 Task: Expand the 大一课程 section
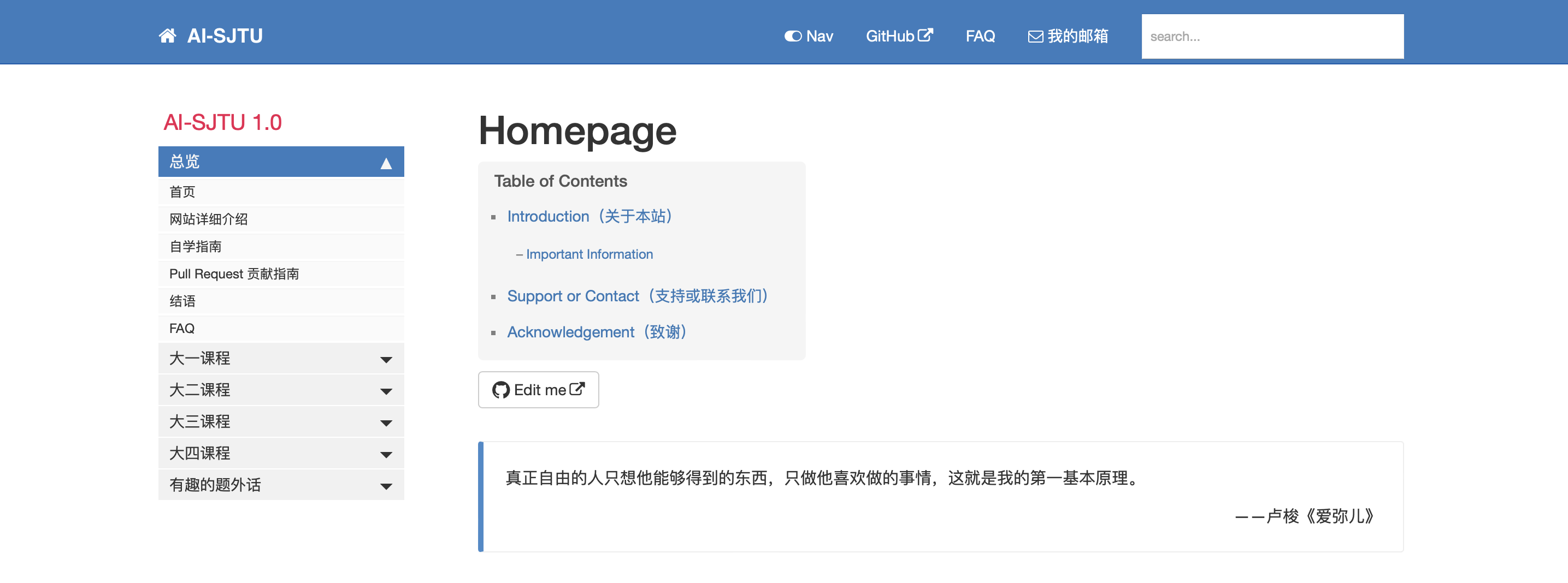[386, 359]
